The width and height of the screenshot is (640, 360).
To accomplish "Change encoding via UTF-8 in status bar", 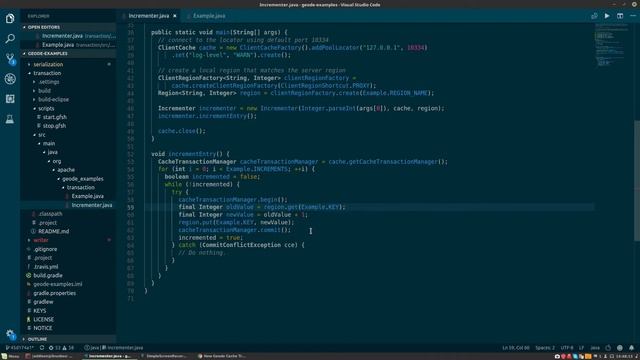I will (567, 348).
